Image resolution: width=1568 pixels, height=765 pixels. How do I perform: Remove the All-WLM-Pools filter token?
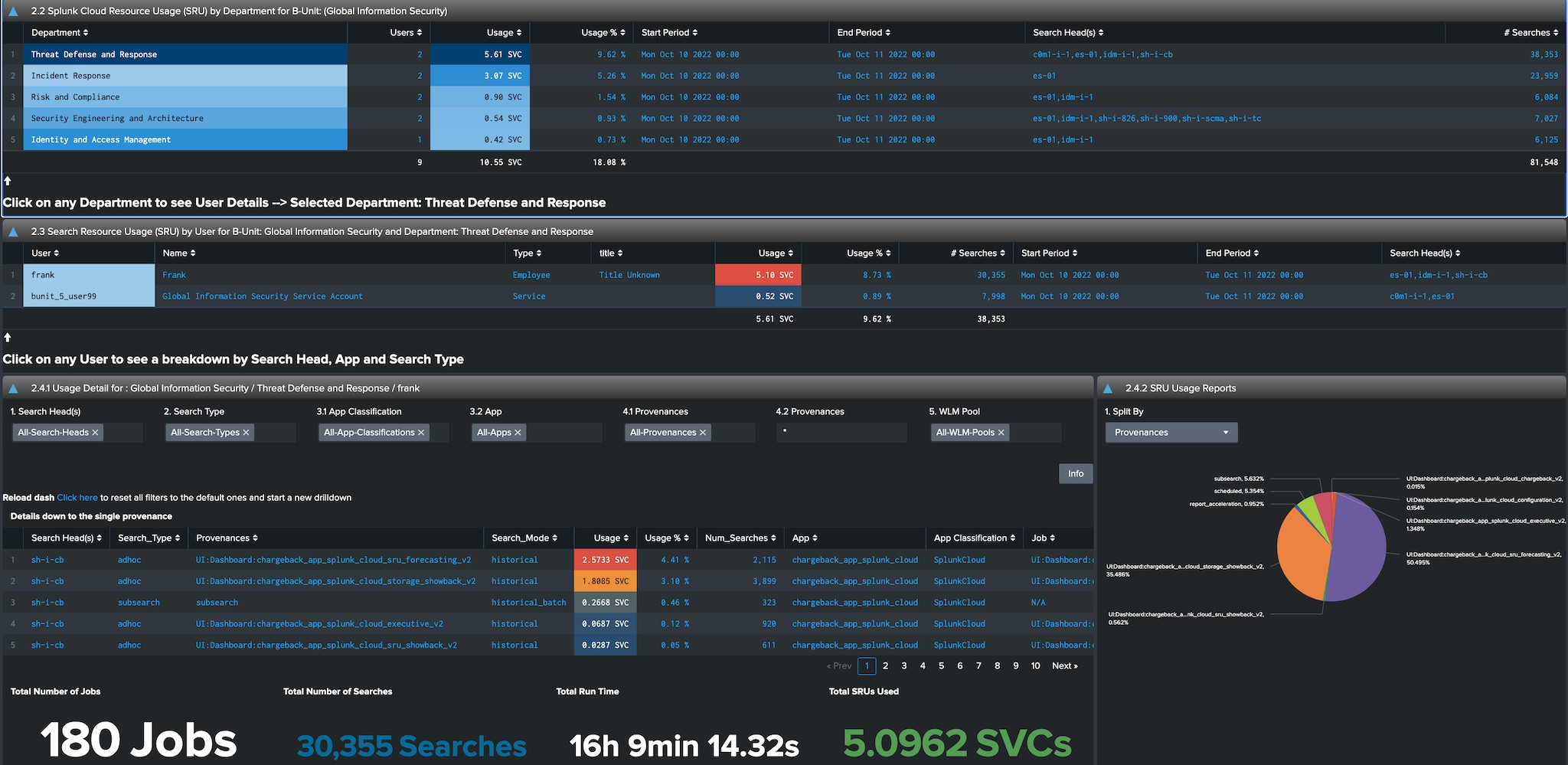[x=1001, y=433]
